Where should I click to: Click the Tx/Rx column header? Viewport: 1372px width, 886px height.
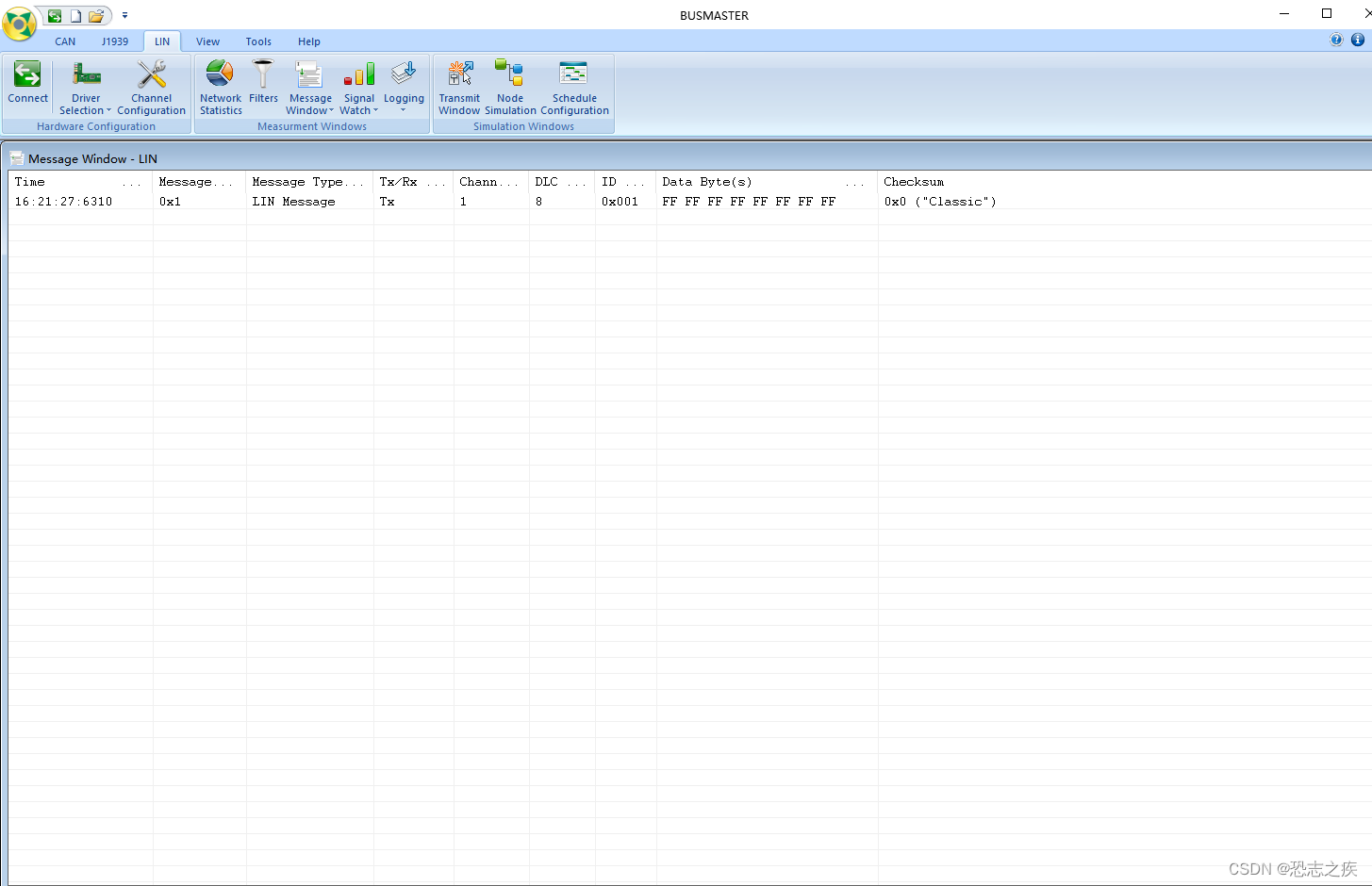coord(413,182)
